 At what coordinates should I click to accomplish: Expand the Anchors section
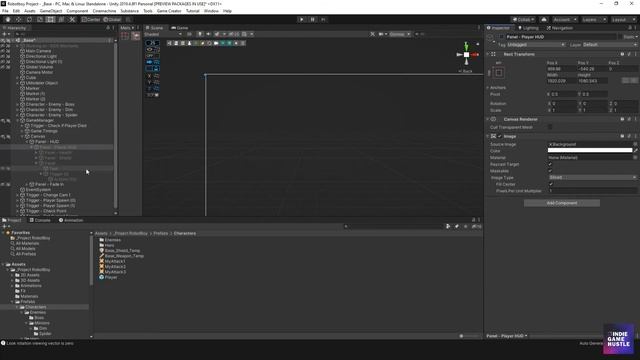(487, 88)
